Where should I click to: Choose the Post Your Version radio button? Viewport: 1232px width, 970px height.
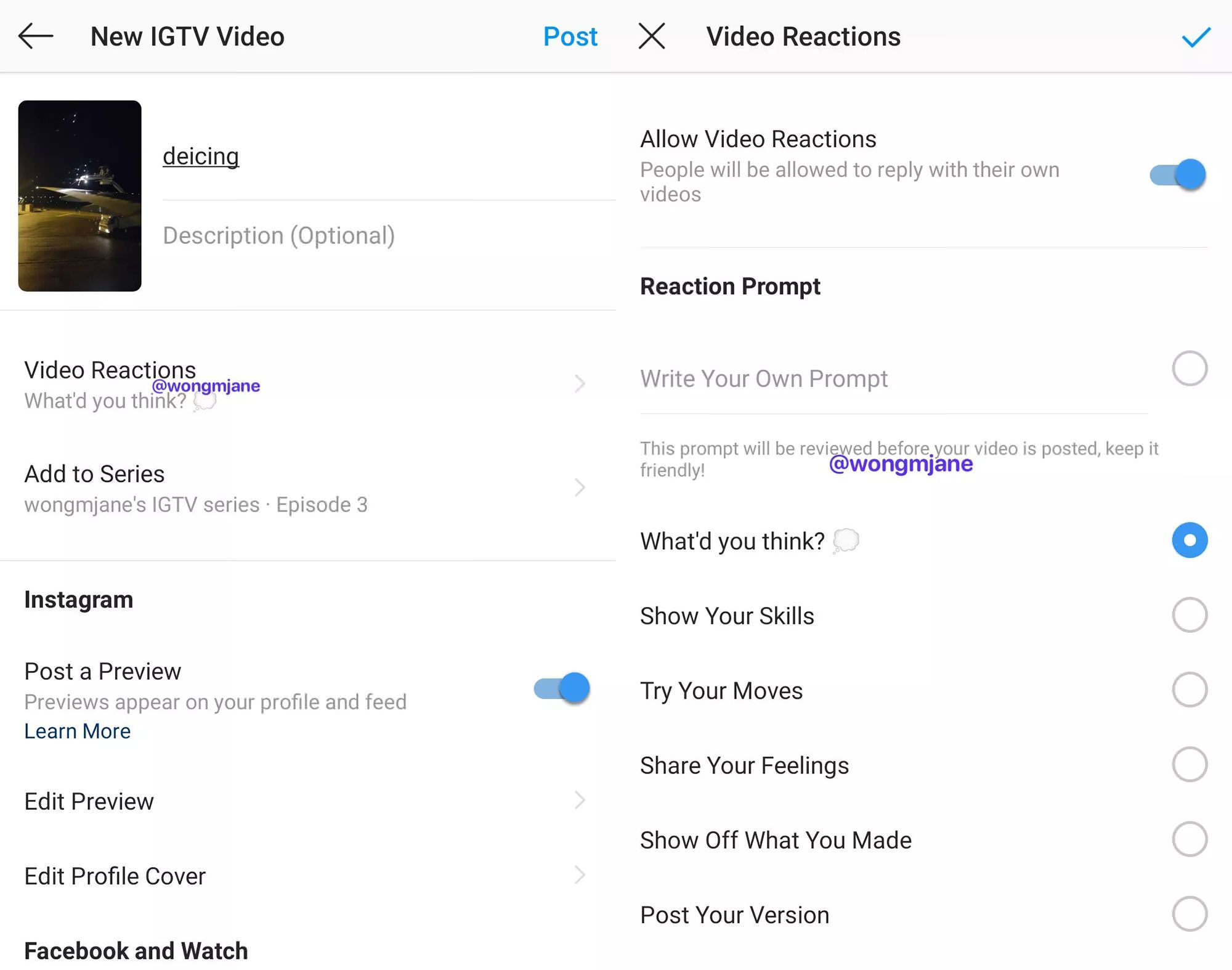(1189, 914)
